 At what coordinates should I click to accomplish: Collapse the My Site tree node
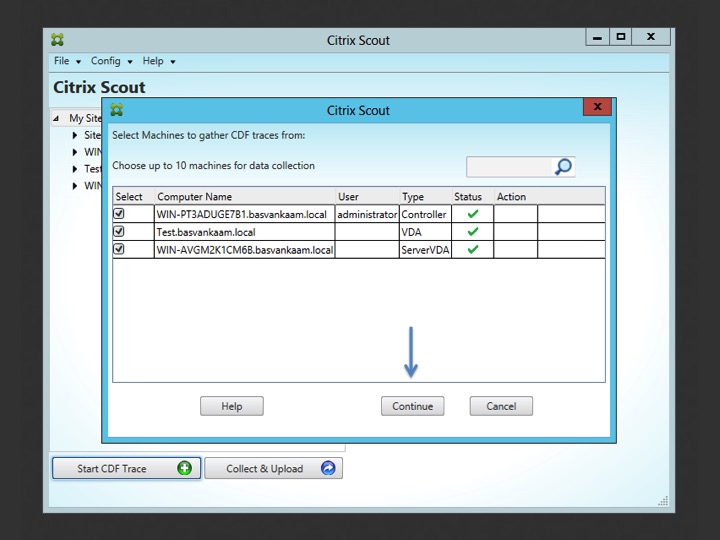56,118
